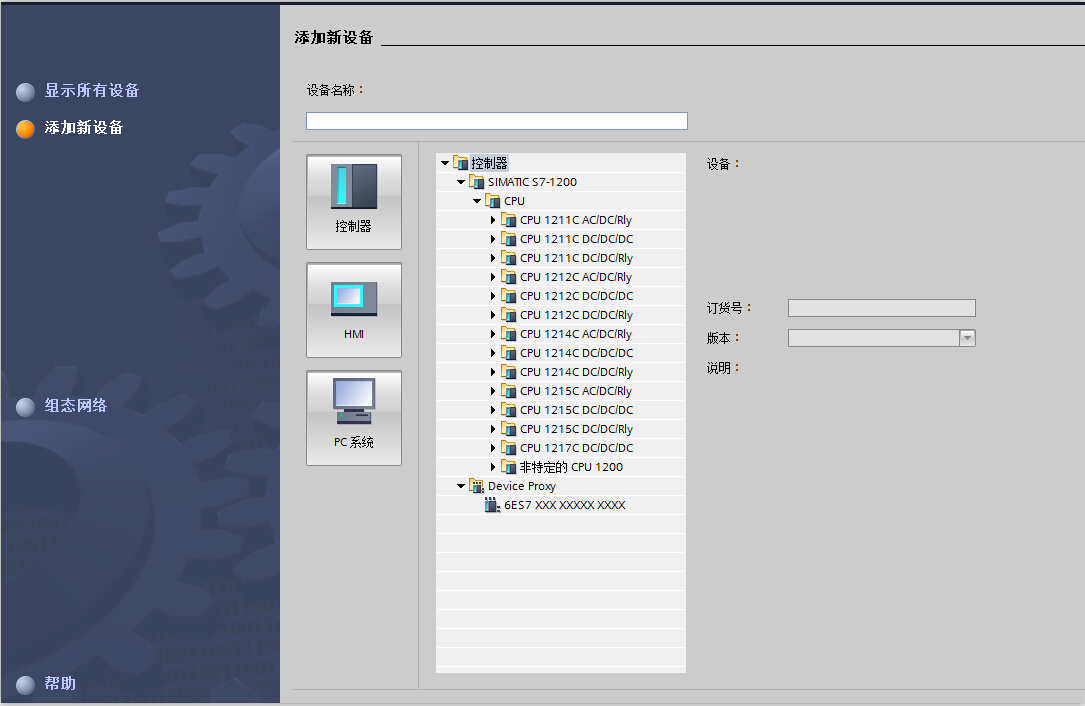Click grey bullet beside 显示所有设备
Viewport: 1085px width, 706px height.
[x=26, y=92]
